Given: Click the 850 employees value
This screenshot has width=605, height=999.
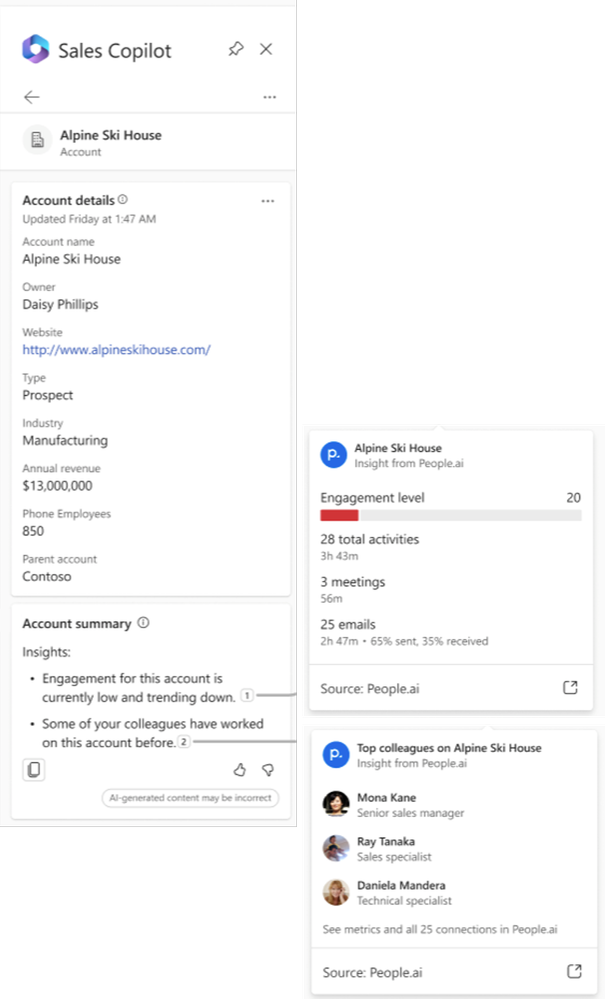Looking at the screenshot, I should pyautogui.click(x=33, y=531).
